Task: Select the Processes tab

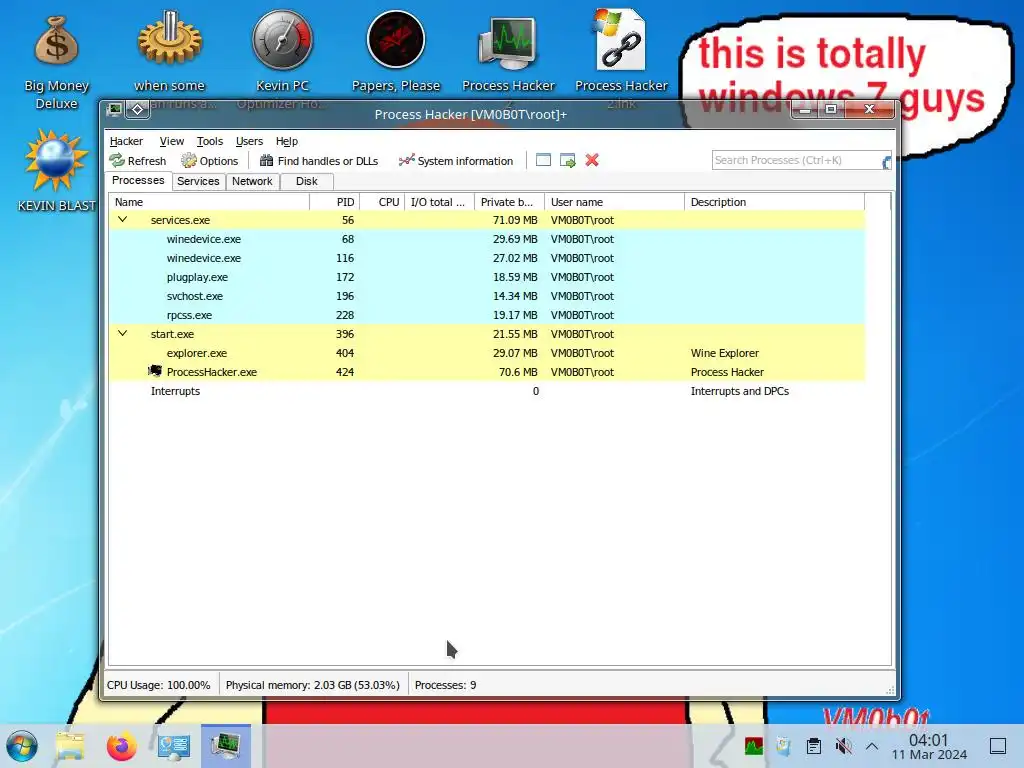Action: pyautogui.click(x=138, y=180)
